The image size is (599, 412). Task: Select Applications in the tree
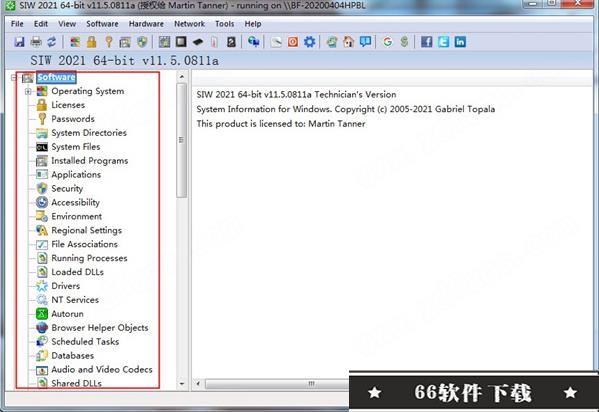coord(76,175)
